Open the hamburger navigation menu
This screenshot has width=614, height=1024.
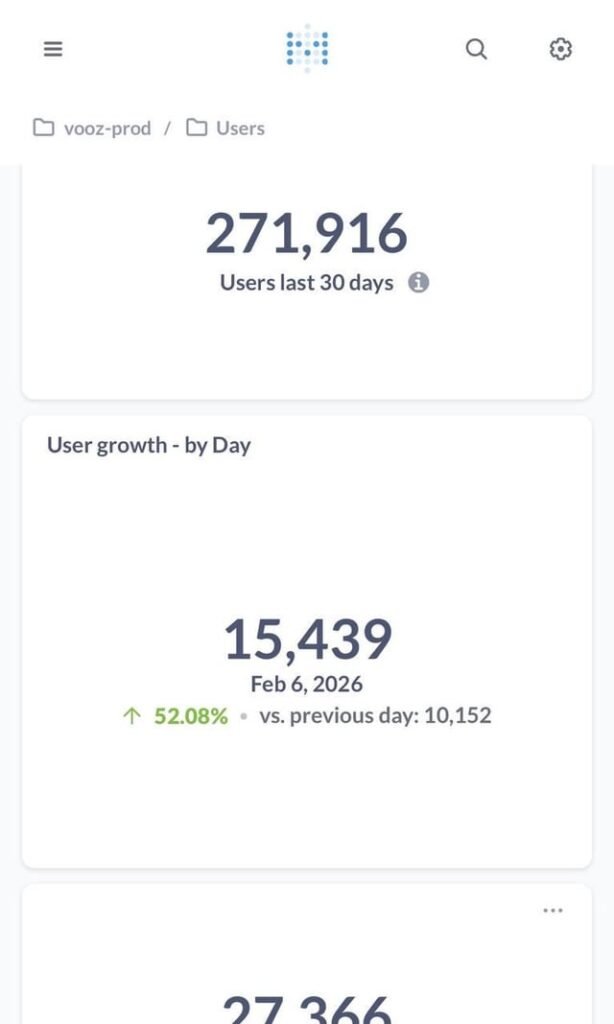click(52, 48)
